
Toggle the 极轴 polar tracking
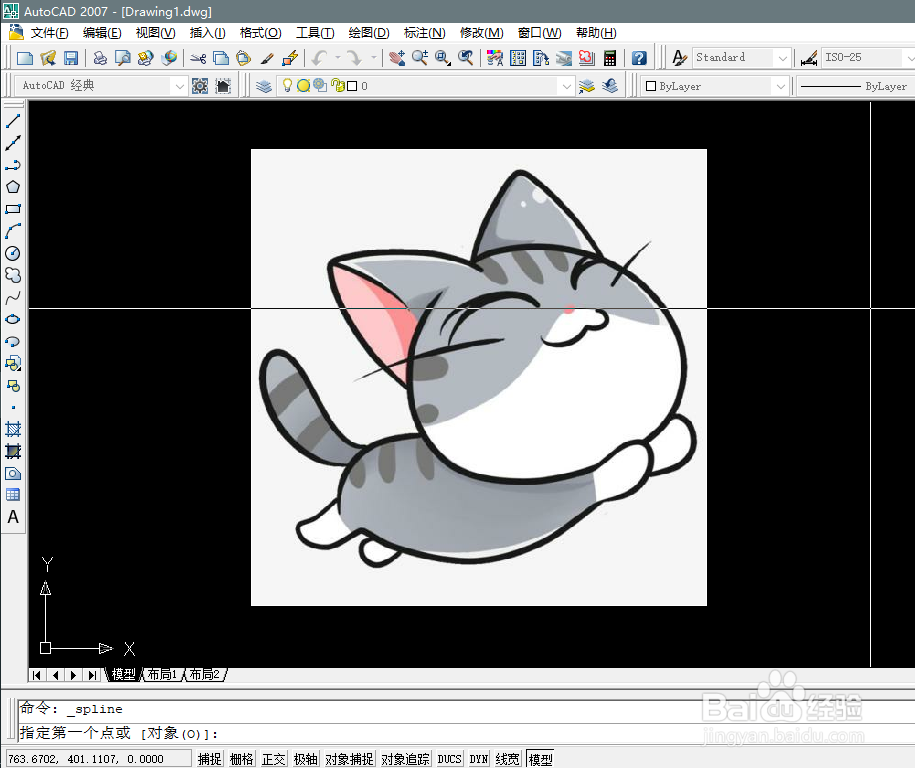pos(305,759)
